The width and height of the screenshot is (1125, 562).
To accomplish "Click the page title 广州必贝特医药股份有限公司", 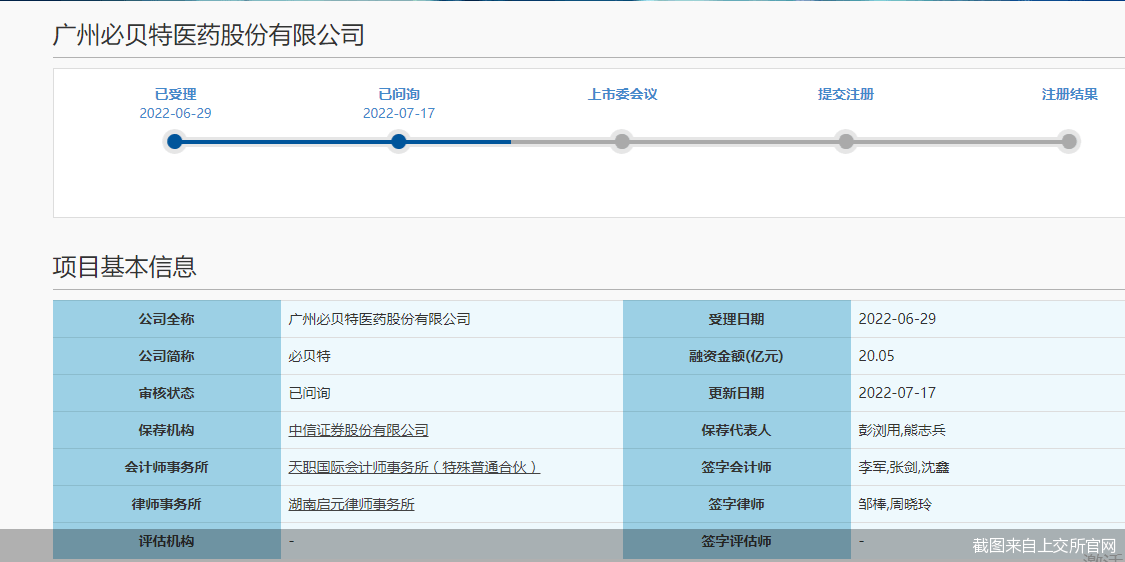I will coord(209,35).
